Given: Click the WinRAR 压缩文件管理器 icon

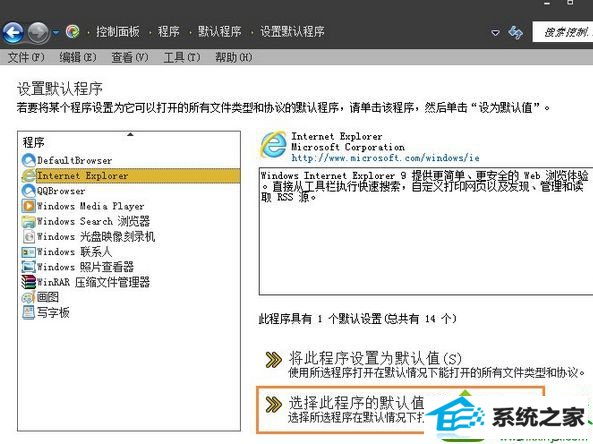Looking at the screenshot, I should click(28, 282).
